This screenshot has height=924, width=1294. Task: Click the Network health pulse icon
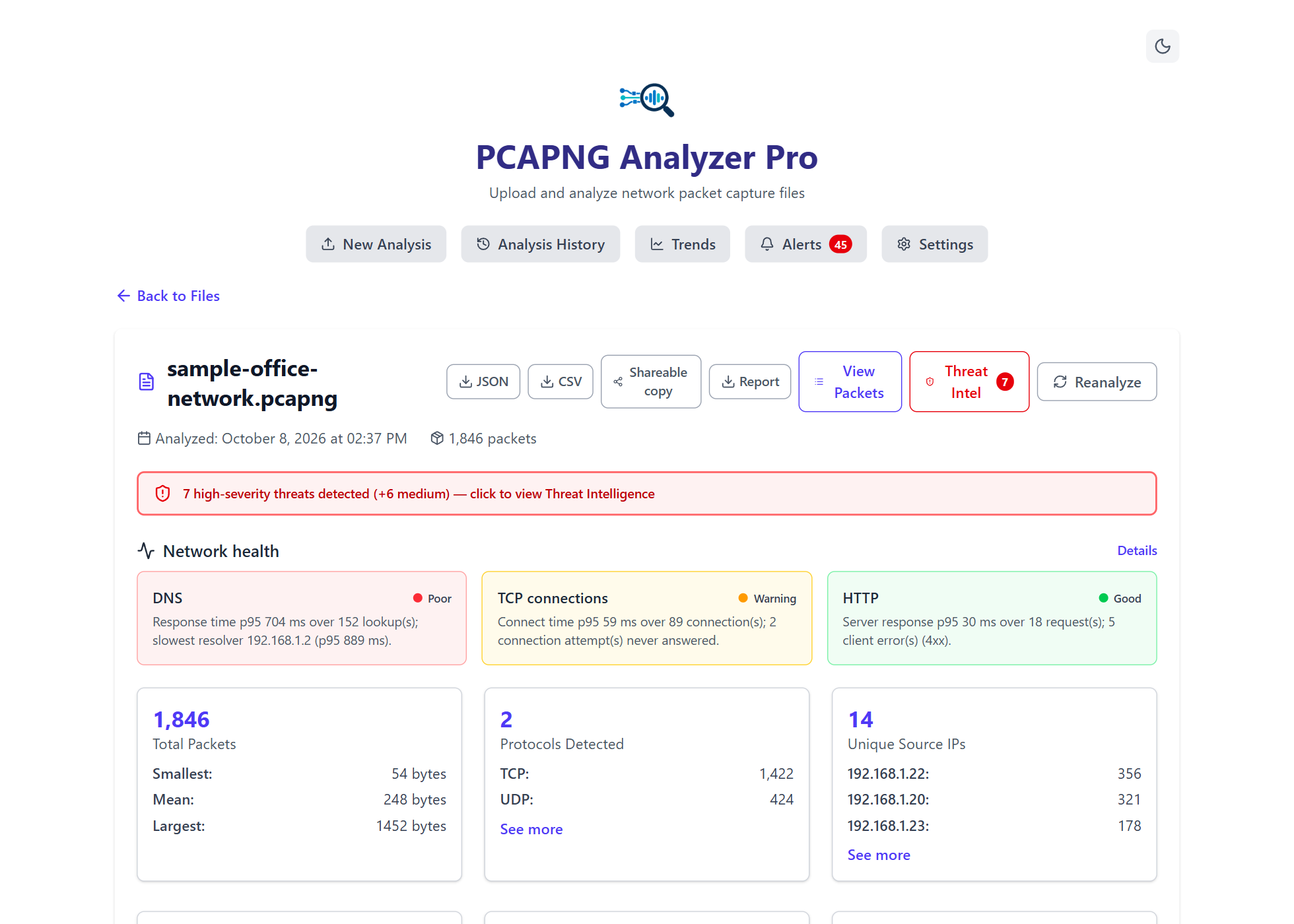tap(146, 550)
